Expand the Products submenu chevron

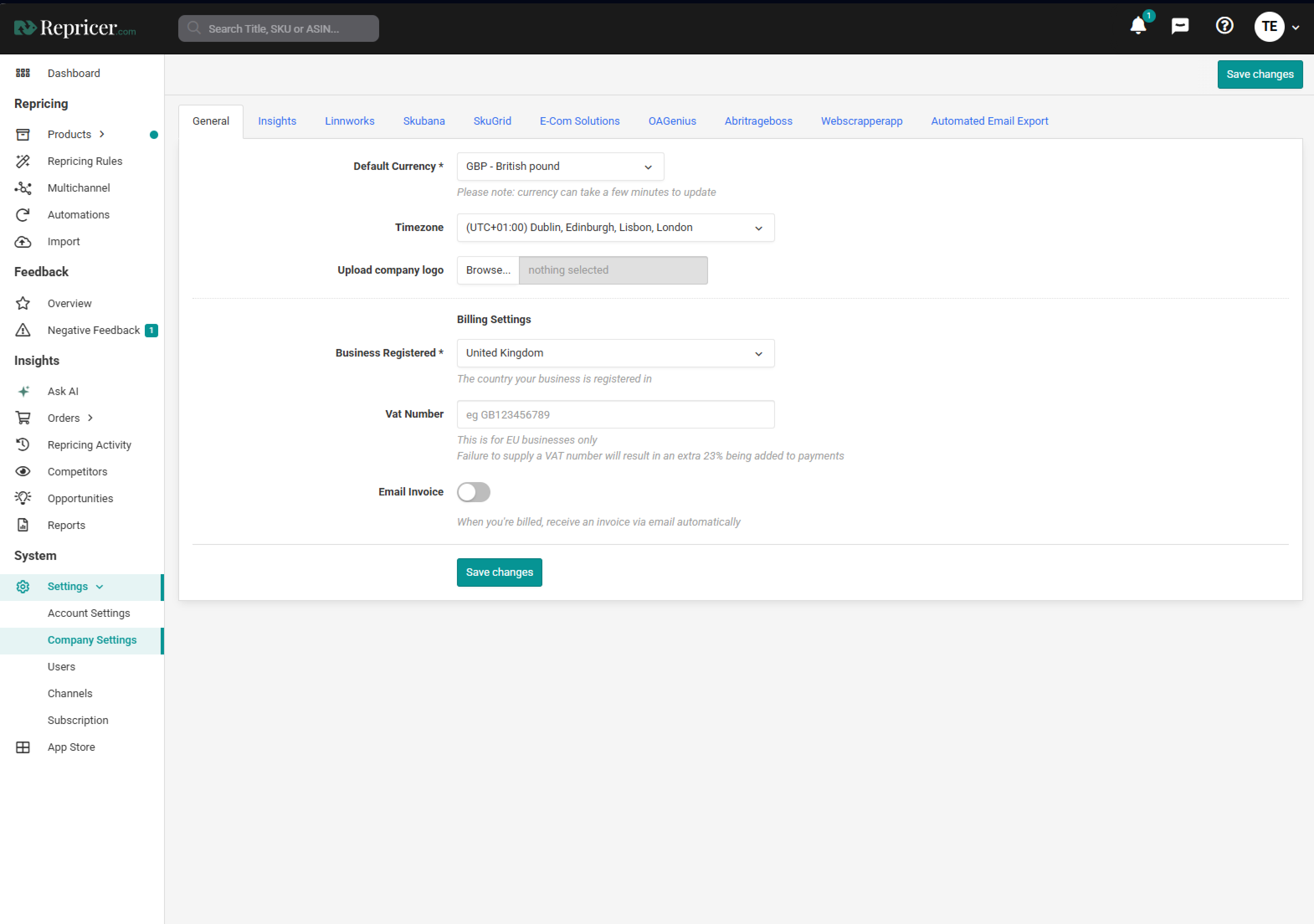(x=102, y=134)
